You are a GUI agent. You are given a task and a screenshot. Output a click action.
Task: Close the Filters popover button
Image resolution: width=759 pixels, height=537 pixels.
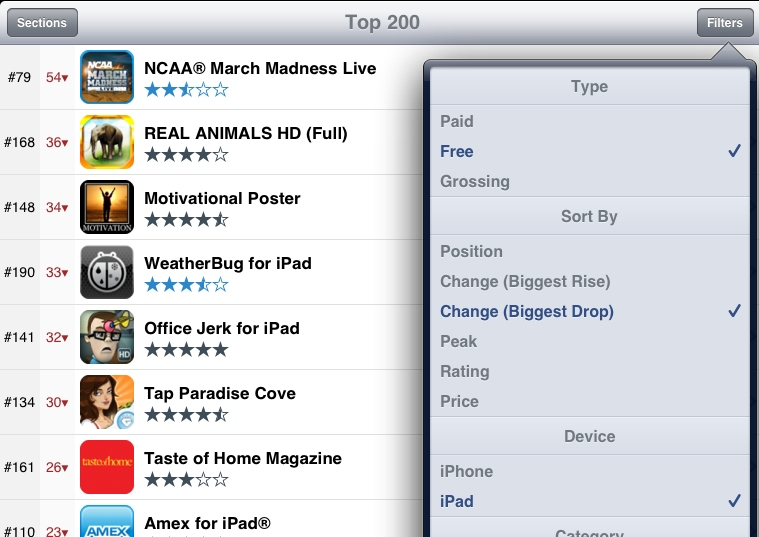(x=725, y=22)
